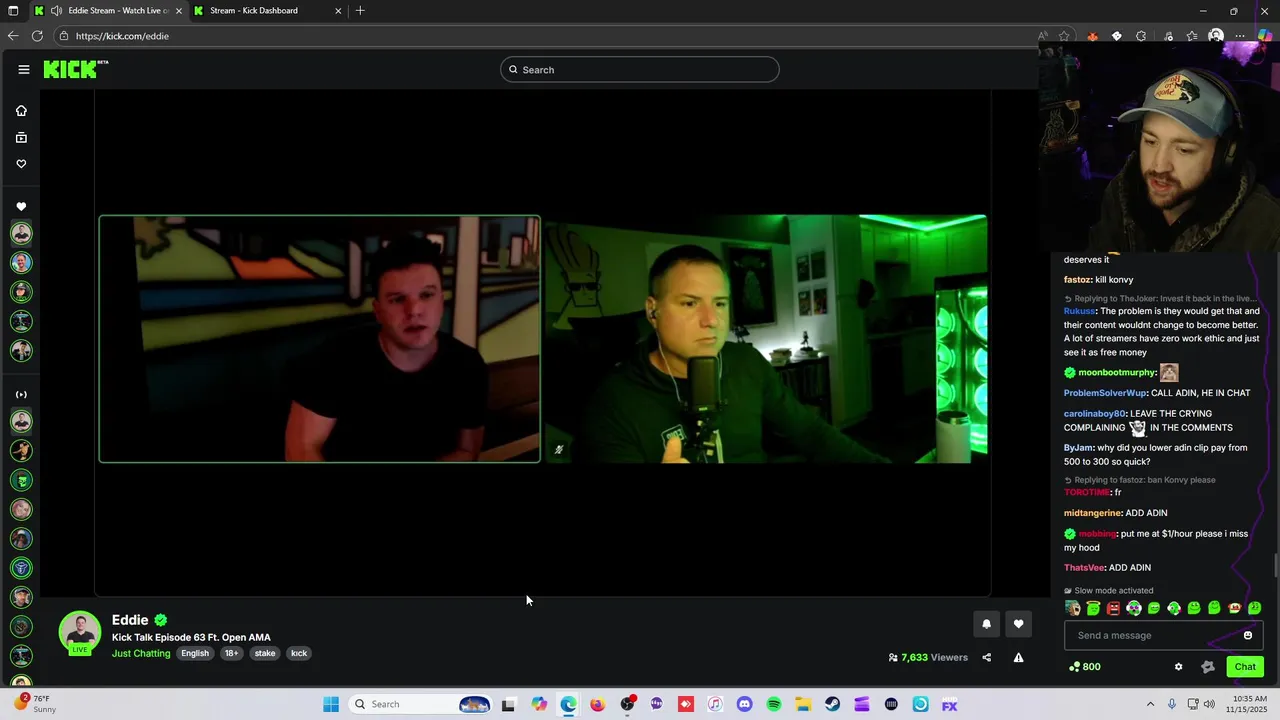Image resolution: width=1280 pixels, height=720 pixels.
Task: Share the stream via share icon
Action: pyautogui.click(x=986, y=657)
